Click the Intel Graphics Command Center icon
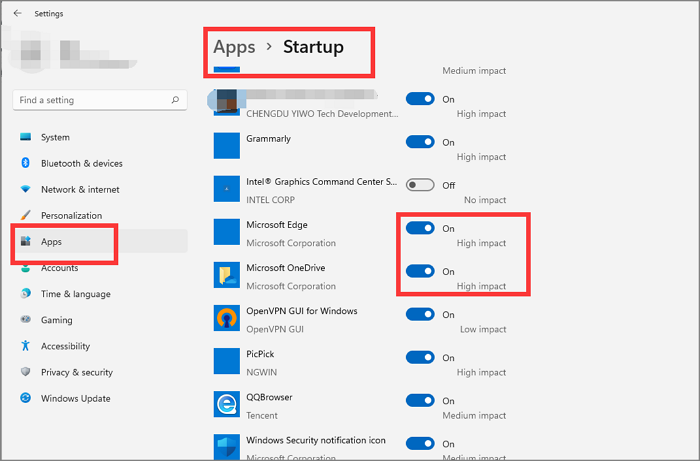Viewport: 700px width, 461px height. click(x=228, y=189)
